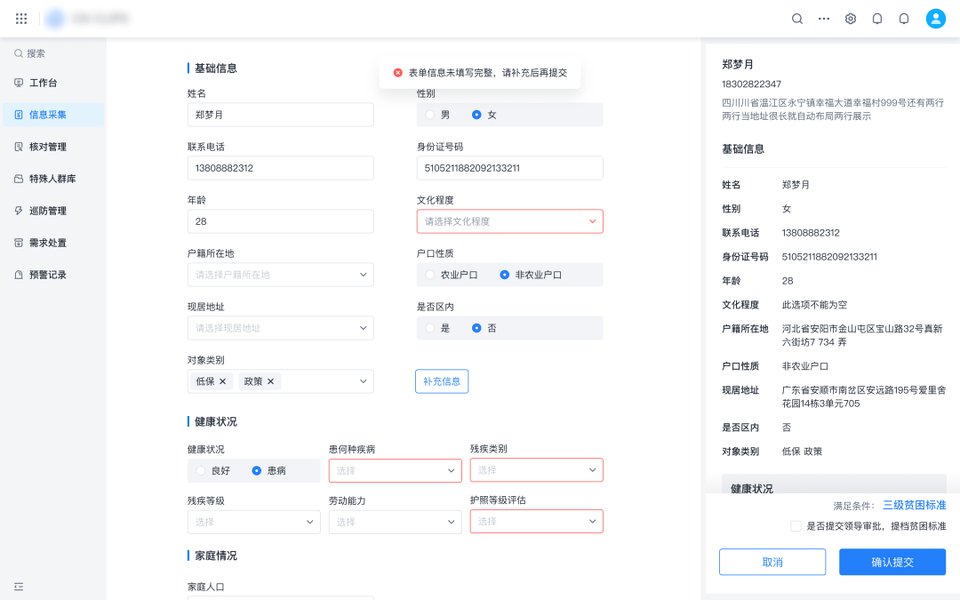
Task: Click the search magnifier icon in top bar
Action: click(797, 18)
